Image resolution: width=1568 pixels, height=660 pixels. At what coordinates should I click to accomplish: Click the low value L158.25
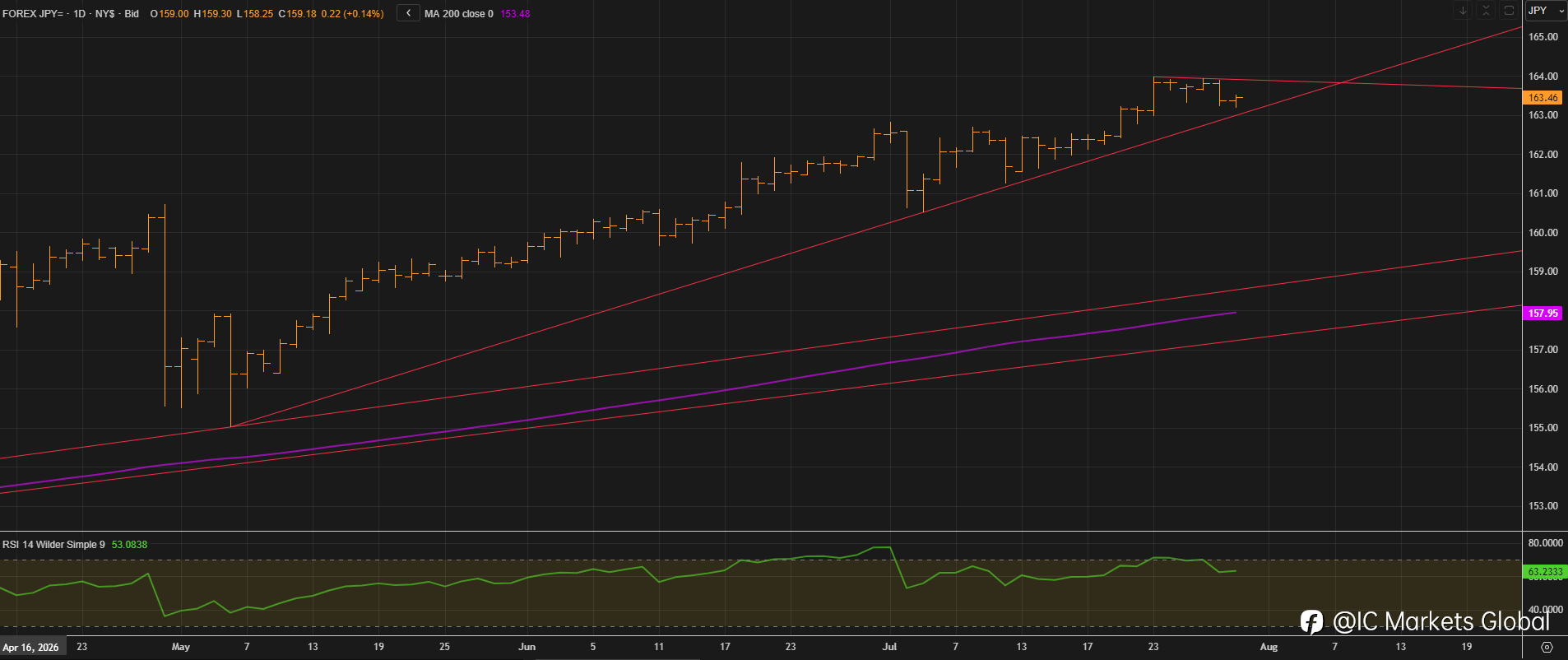pyautogui.click(x=254, y=14)
